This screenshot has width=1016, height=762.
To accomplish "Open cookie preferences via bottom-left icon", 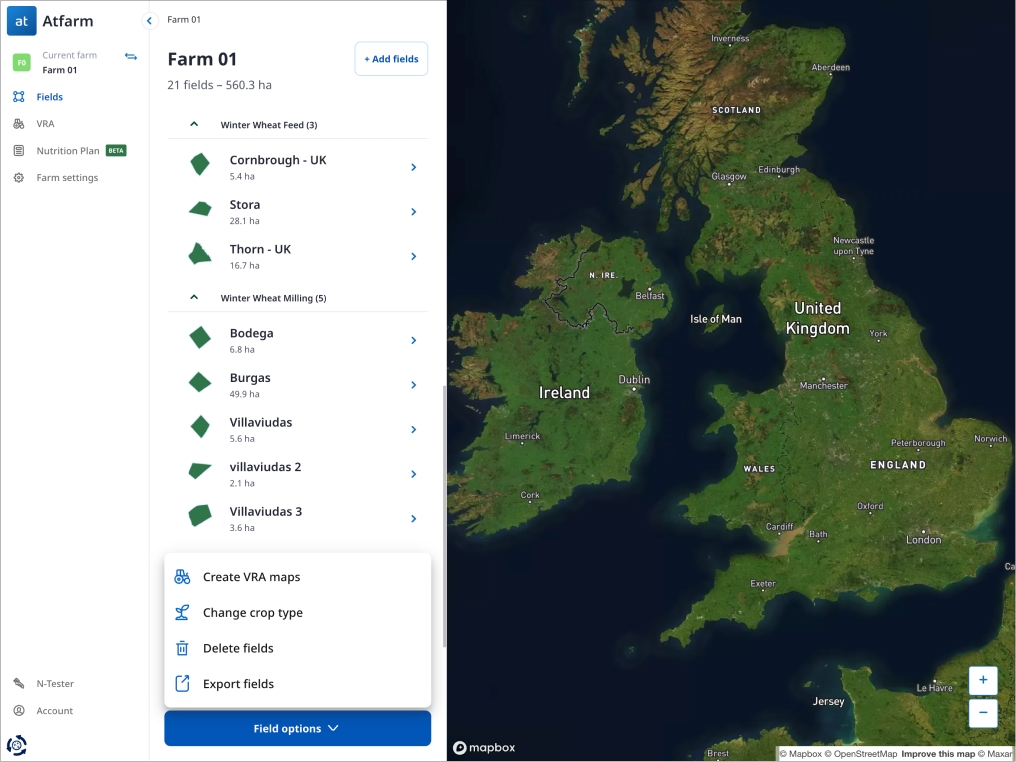I will [16, 745].
